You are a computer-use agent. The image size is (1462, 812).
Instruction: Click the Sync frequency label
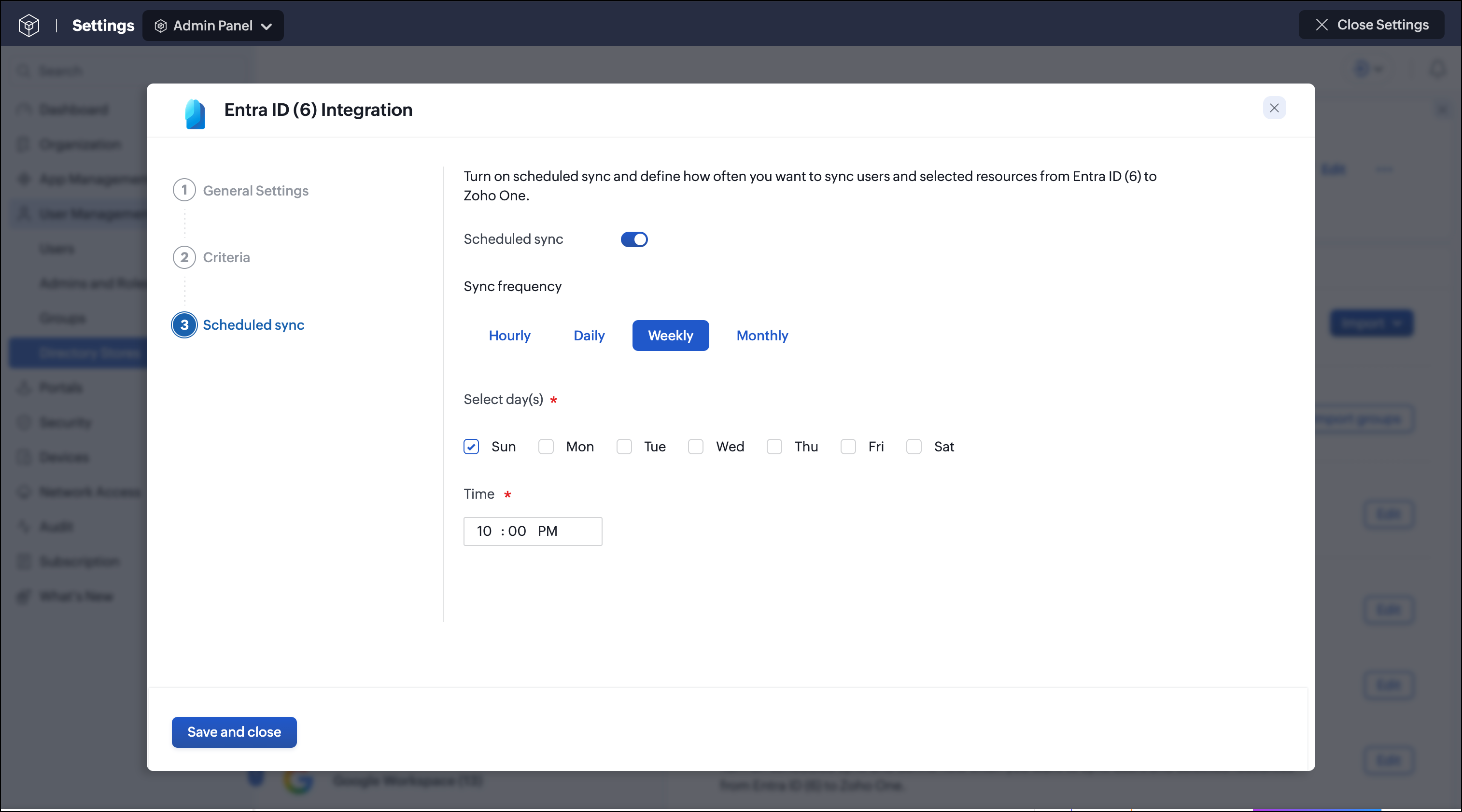(x=512, y=287)
